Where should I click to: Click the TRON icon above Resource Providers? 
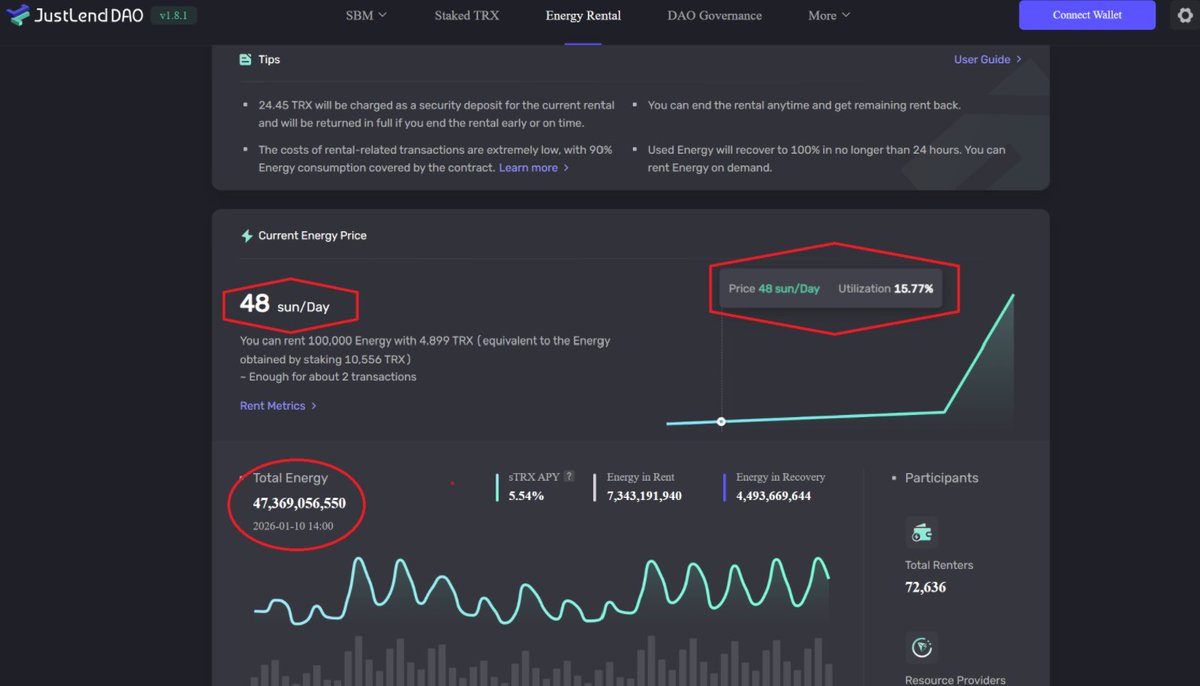pyautogui.click(x=921, y=647)
